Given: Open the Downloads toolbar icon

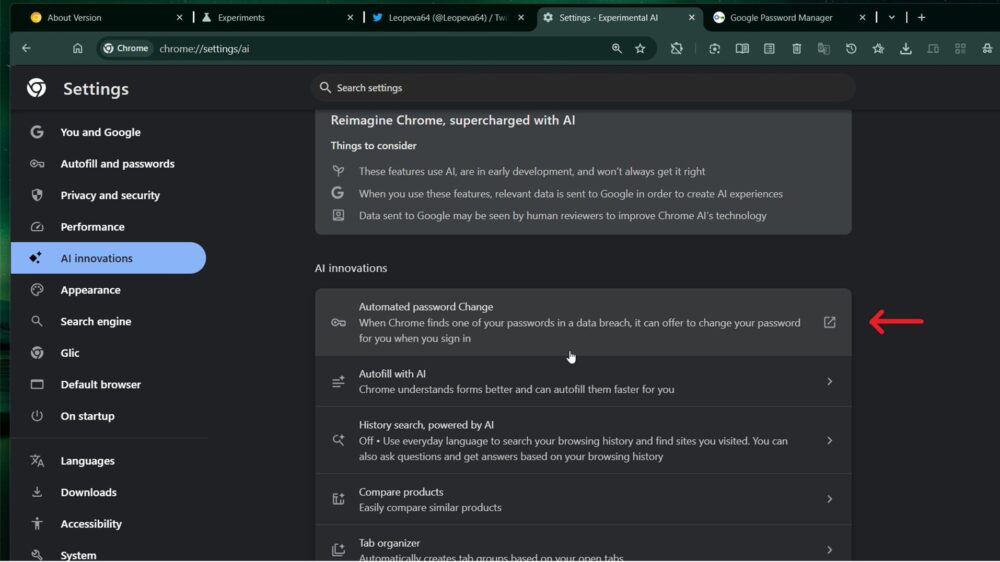Looking at the screenshot, I should click(x=906, y=48).
